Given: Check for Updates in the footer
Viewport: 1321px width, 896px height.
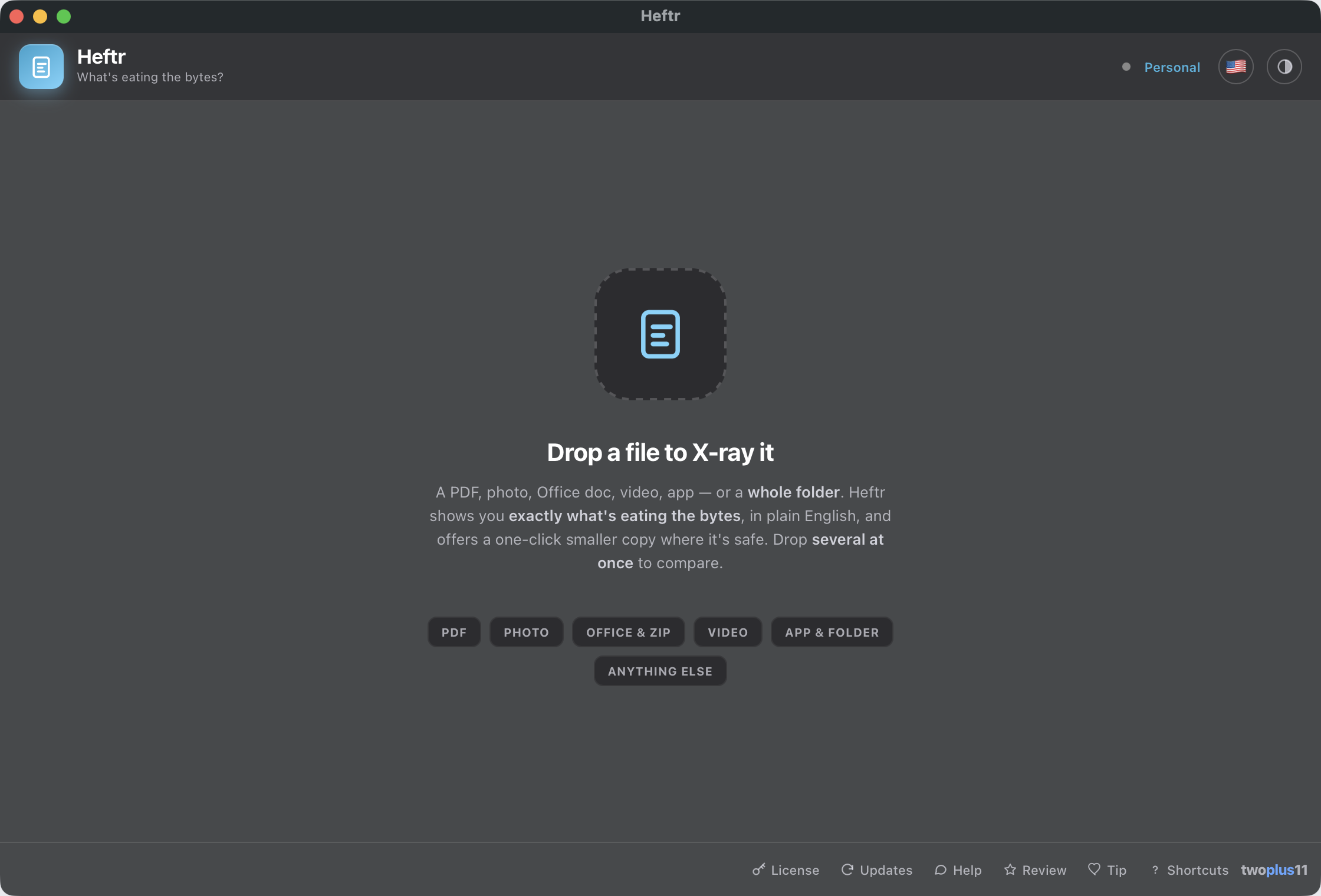Looking at the screenshot, I should coord(876,870).
